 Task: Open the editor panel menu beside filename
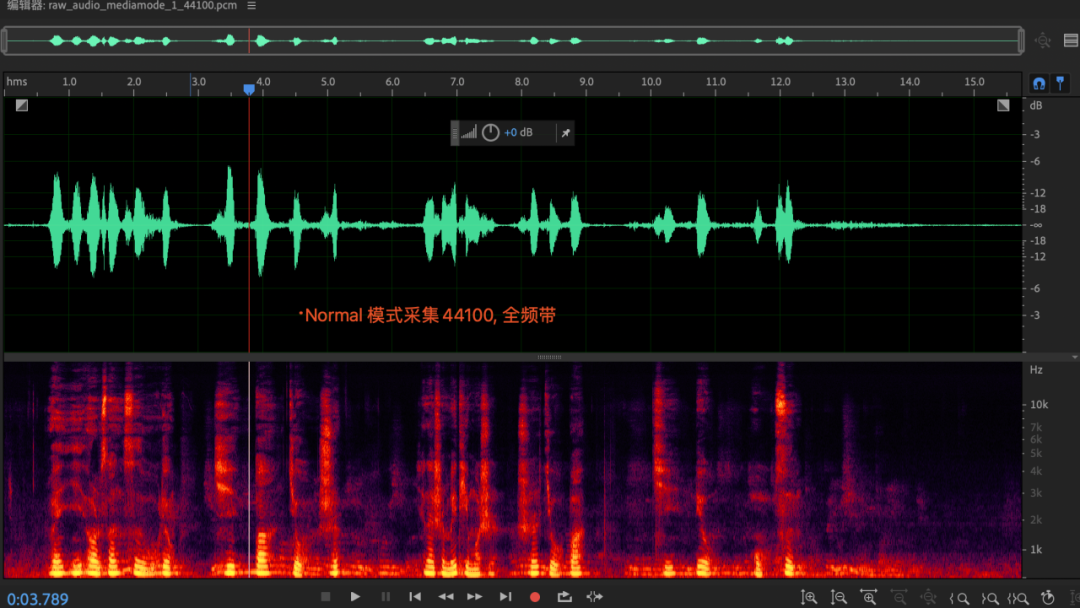click(251, 6)
